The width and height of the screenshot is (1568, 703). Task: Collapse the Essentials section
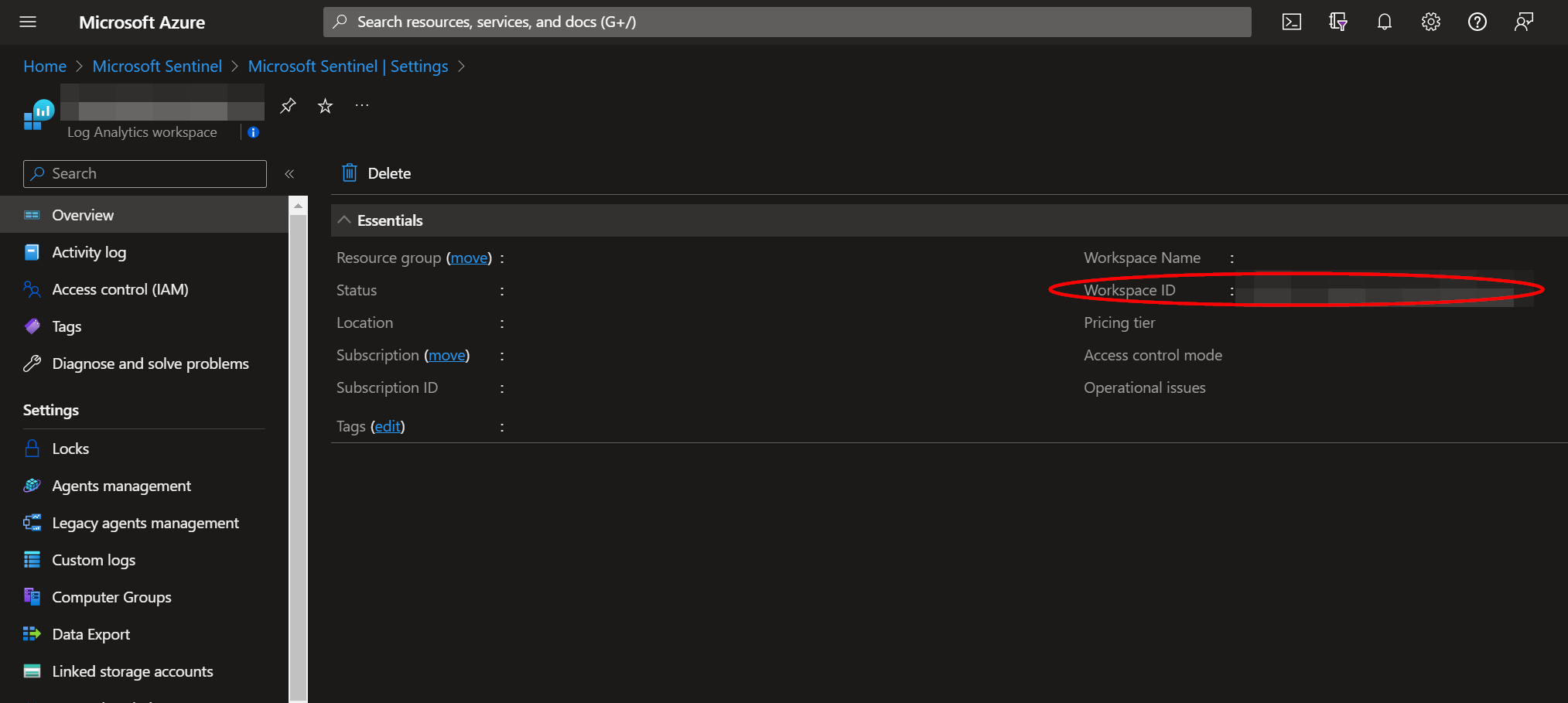344,220
